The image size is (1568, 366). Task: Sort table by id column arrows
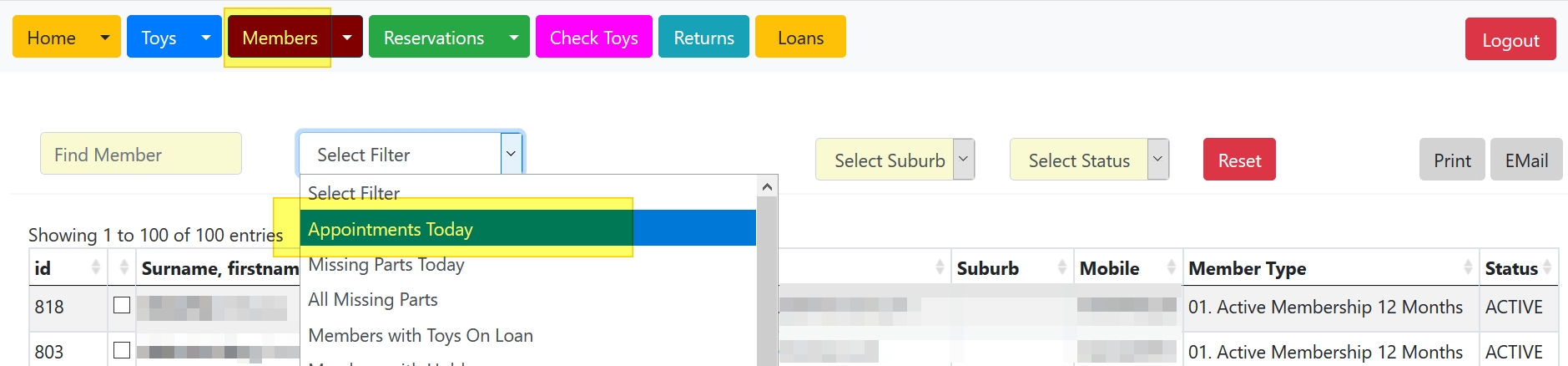pyautogui.click(x=96, y=267)
